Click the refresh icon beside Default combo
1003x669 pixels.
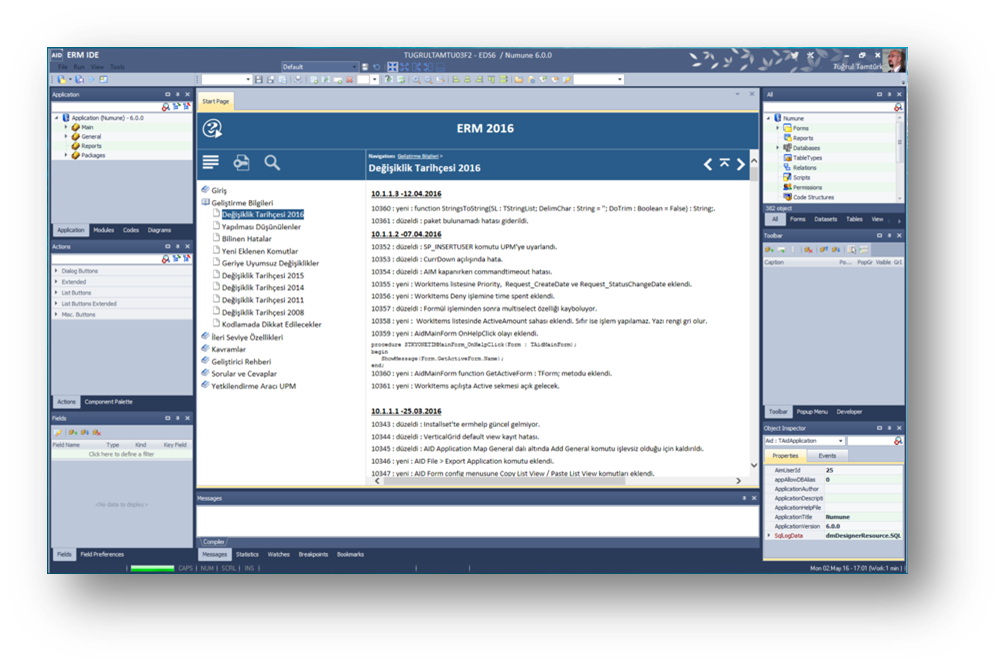pos(377,67)
